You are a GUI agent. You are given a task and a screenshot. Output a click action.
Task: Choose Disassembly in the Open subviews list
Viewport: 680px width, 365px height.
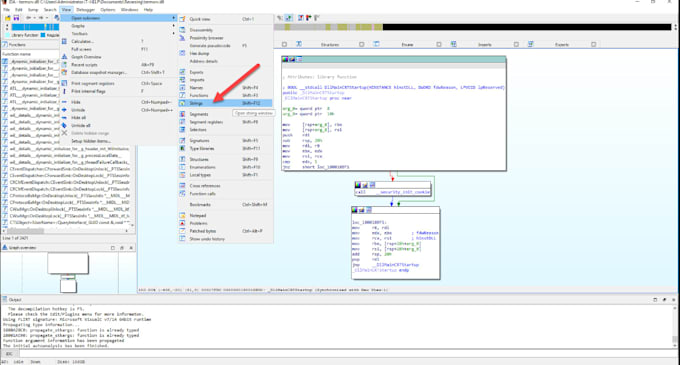pyautogui.click(x=225, y=30)
